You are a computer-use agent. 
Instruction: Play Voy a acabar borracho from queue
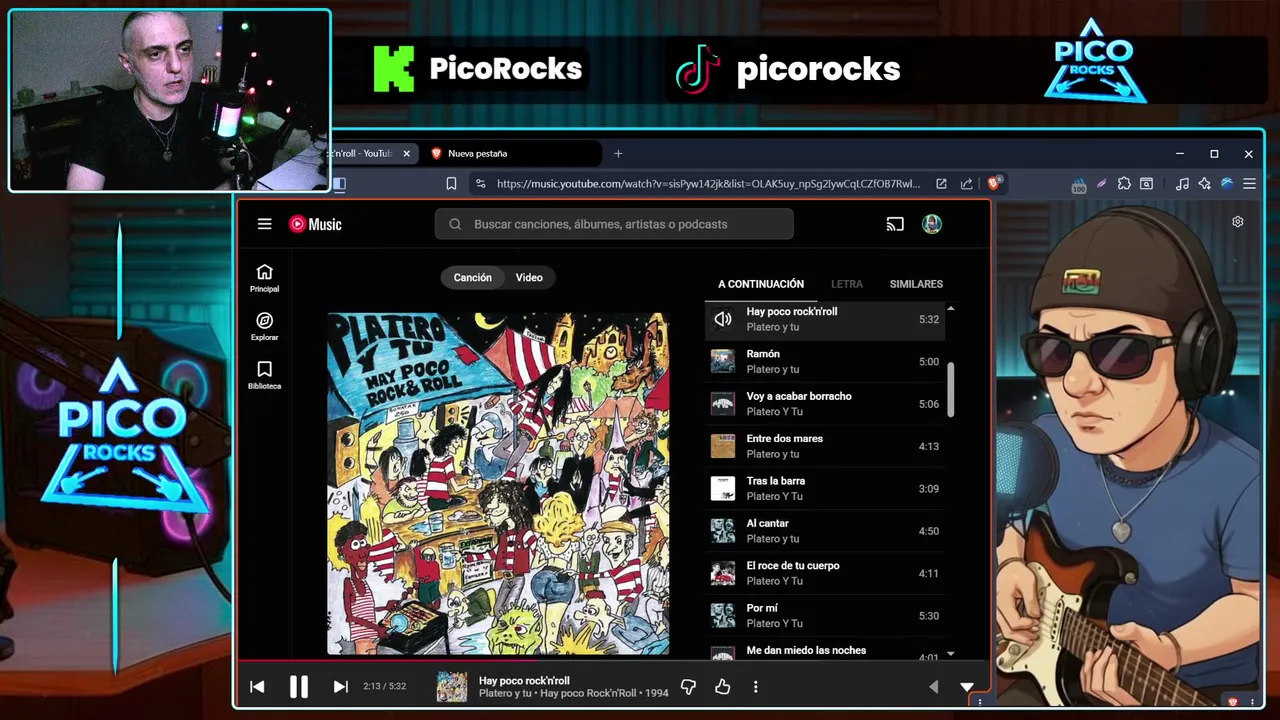(x=825, y=404)
